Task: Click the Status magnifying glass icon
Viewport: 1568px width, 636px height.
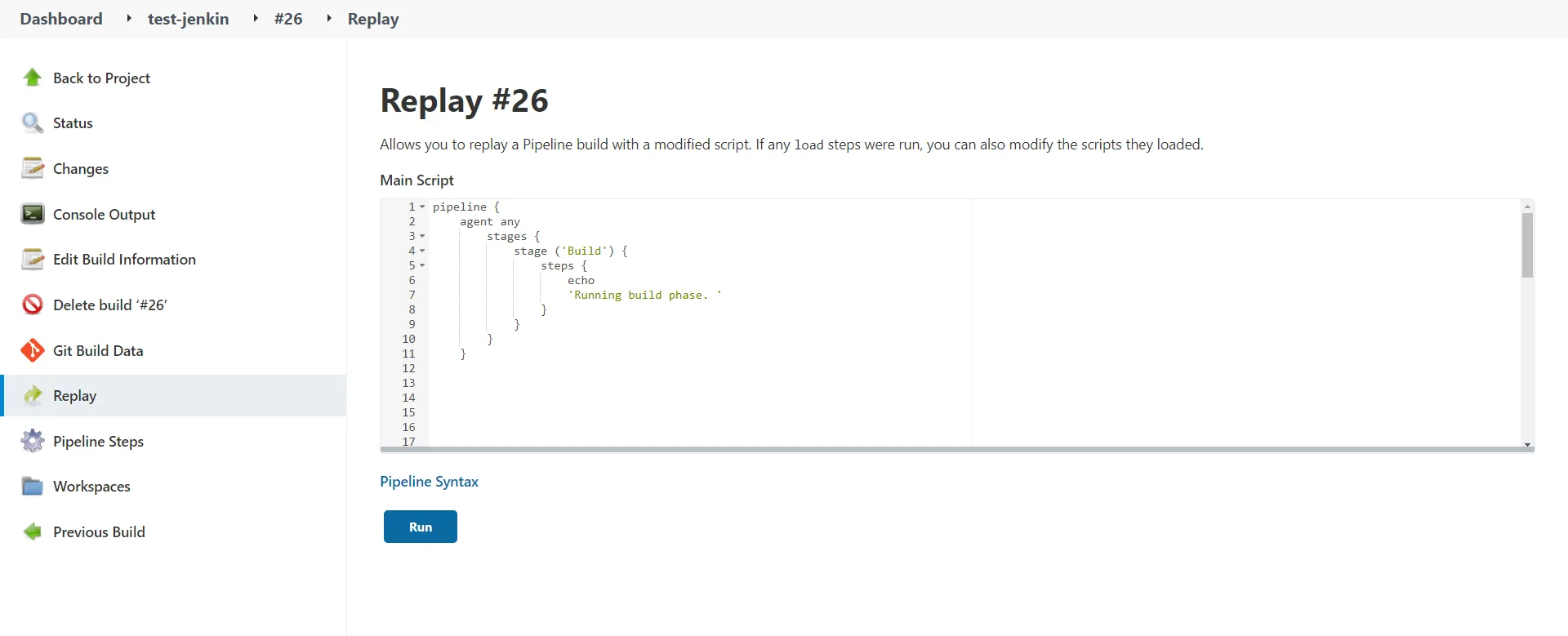Action: click(33, 123)
